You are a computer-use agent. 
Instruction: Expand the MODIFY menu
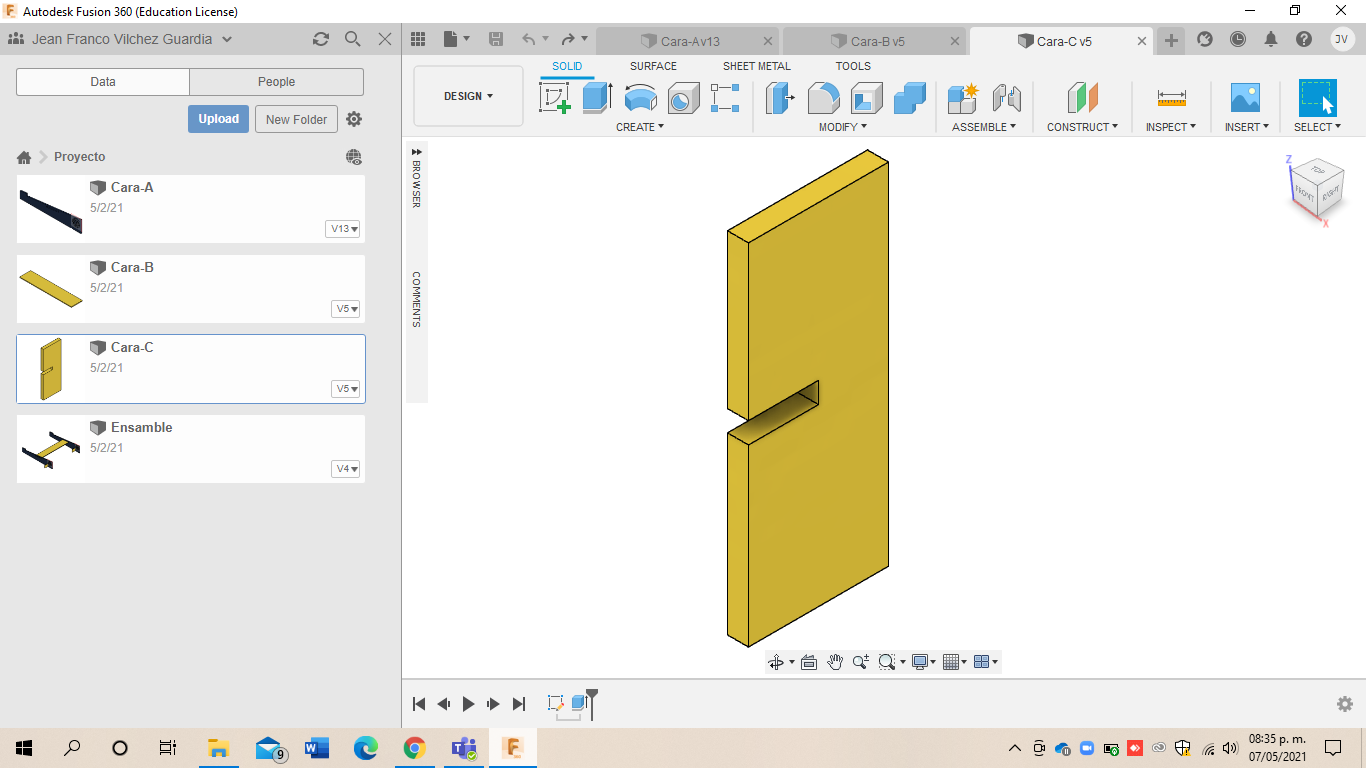tap(843, 127)
